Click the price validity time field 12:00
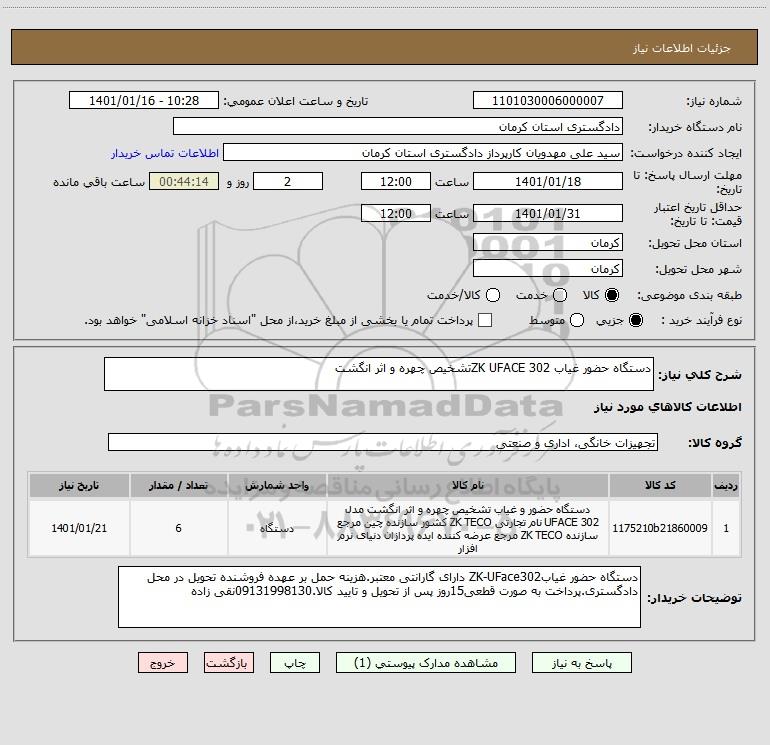 396,213
